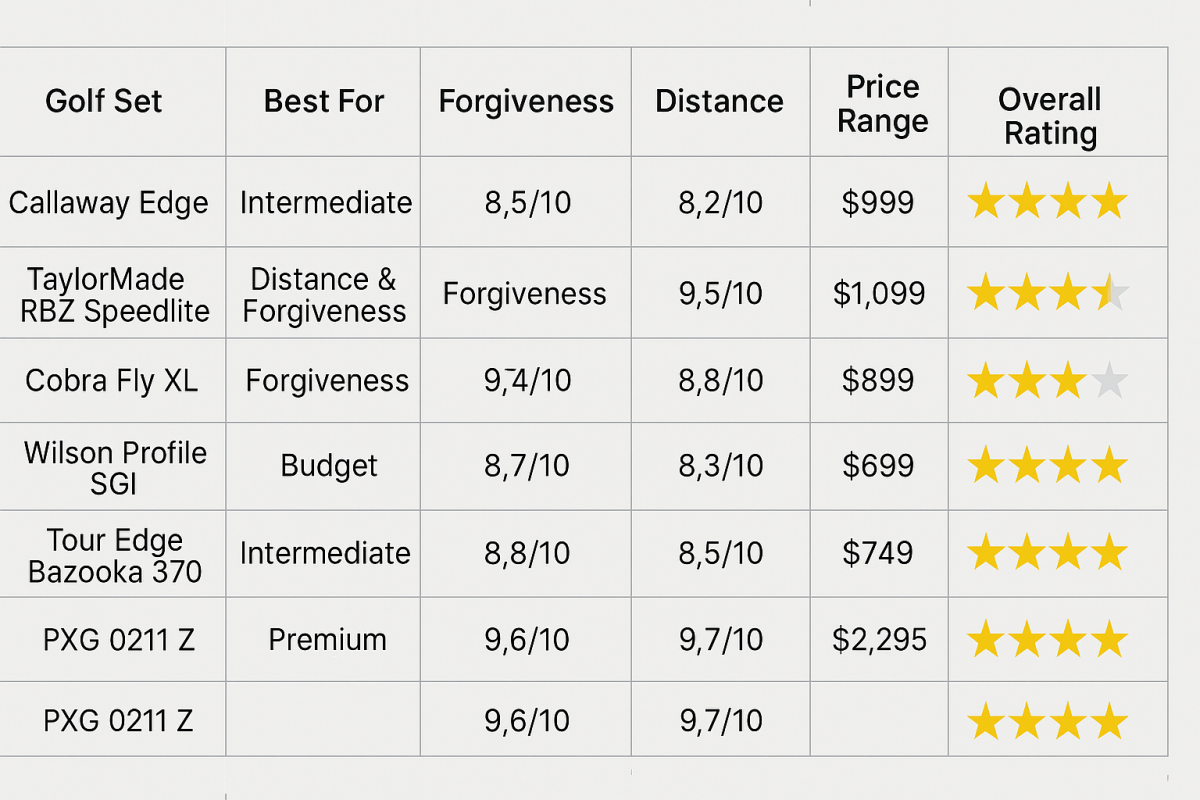
Task: Open the Wilson Profile SGI set name
Action: pos(115,467)
